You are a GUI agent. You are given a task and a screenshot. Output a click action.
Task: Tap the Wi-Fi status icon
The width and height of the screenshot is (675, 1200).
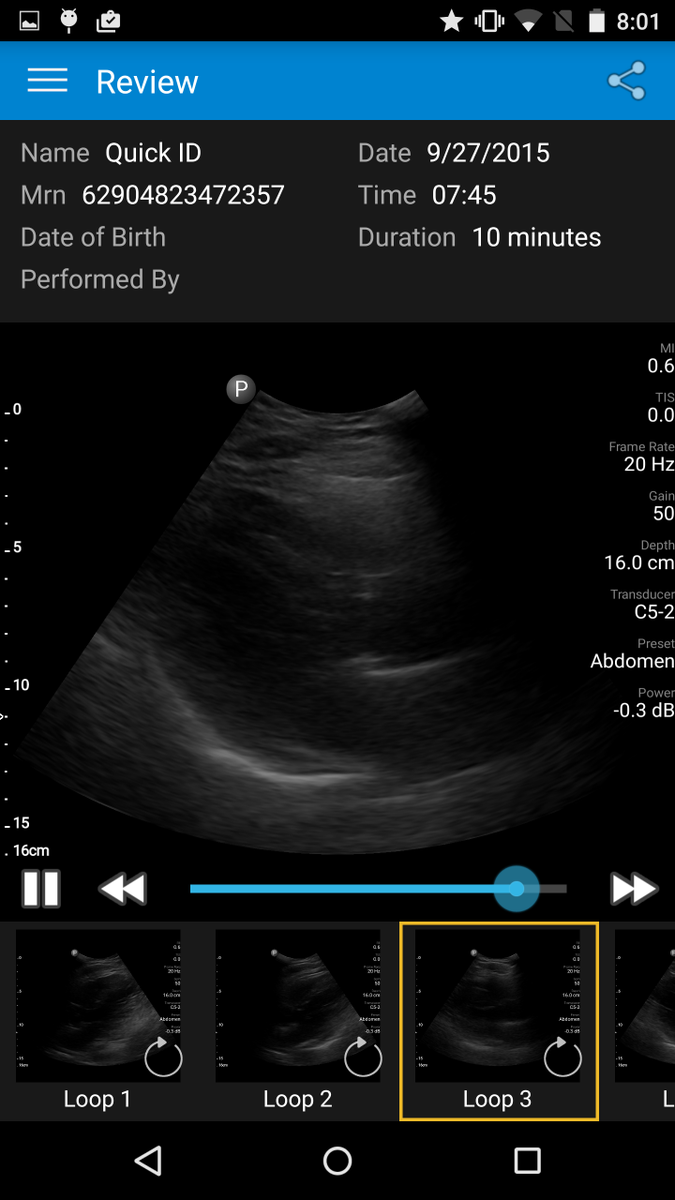[526, 21]
